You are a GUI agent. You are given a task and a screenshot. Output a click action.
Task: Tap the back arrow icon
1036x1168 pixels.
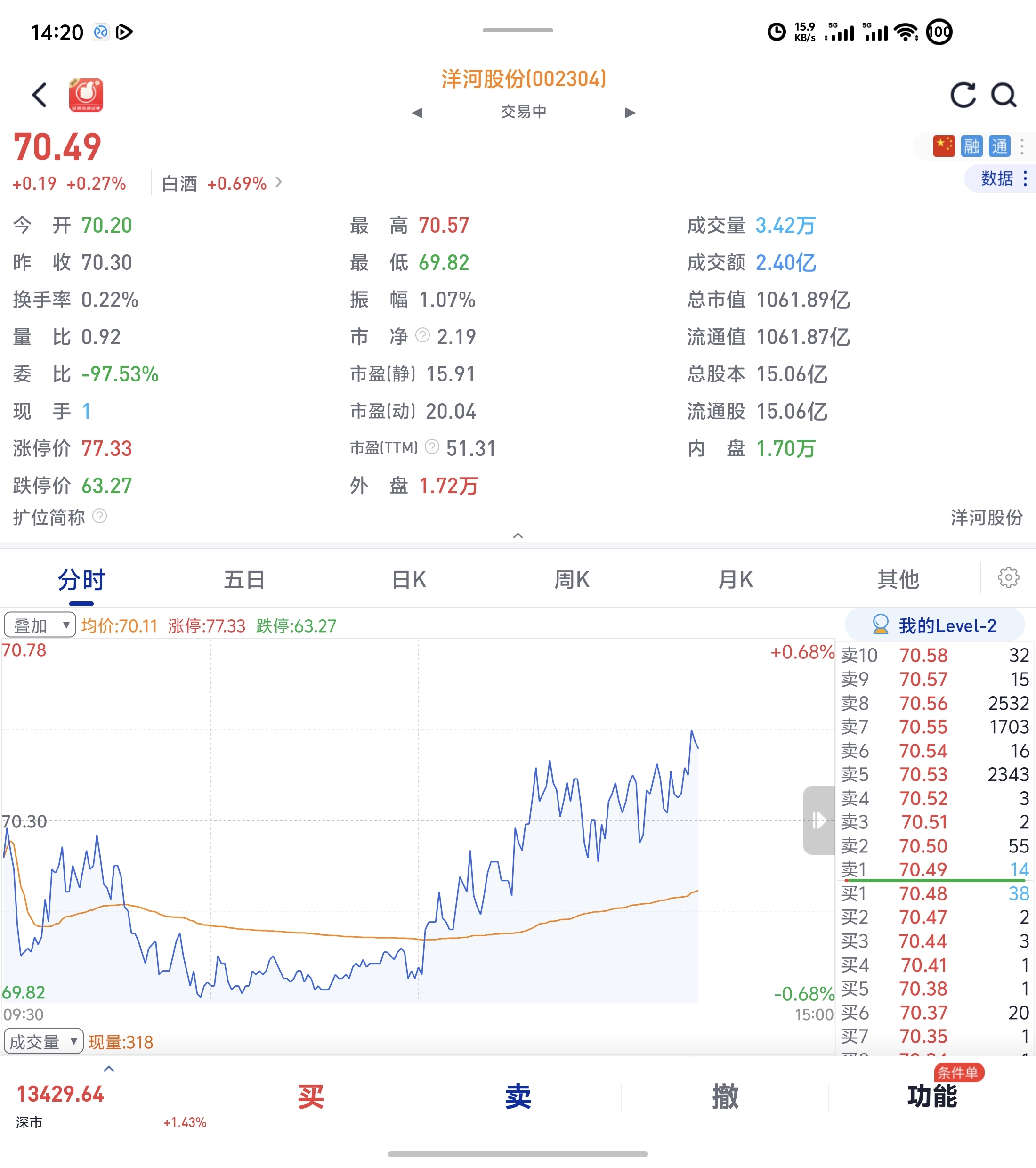click(x=40, y=95)
